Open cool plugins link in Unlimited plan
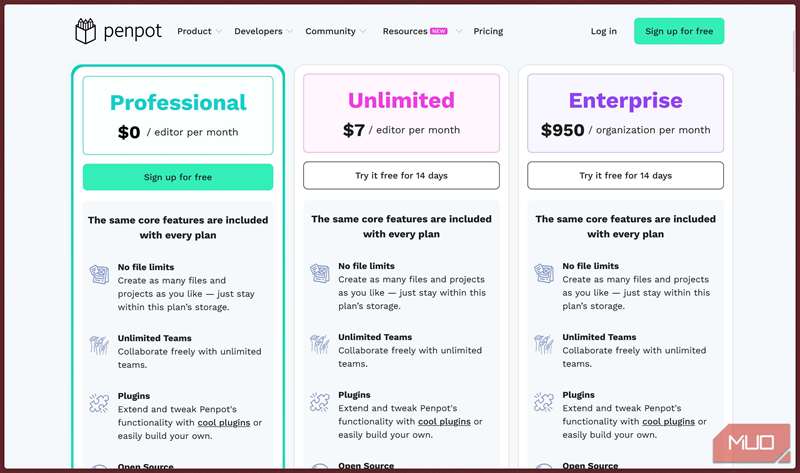Viewport: 800px width, 473px height. click(x=441, y=422)
